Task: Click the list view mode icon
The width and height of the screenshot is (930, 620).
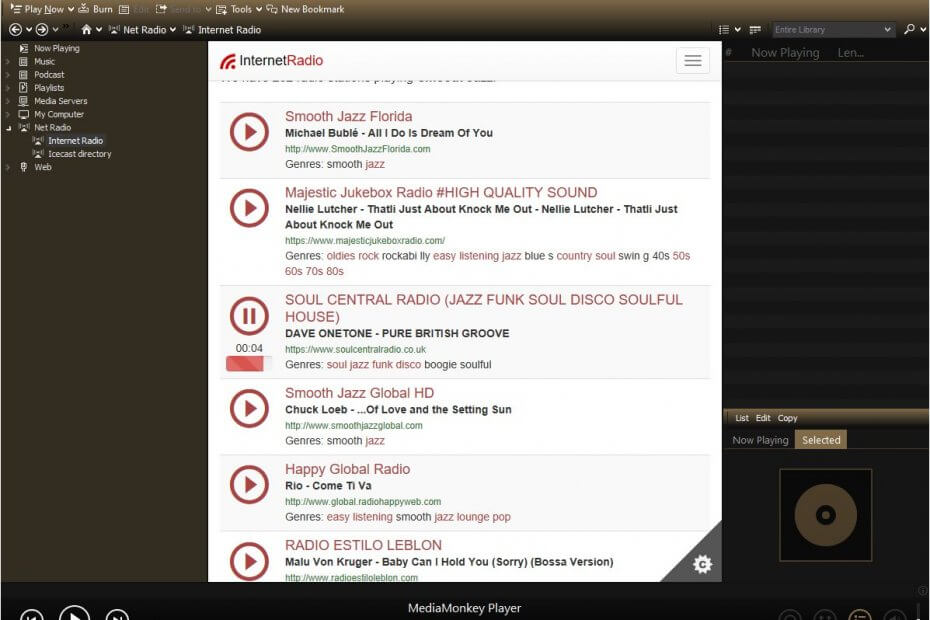Action: pyautogui.click(x=724, y=30)
